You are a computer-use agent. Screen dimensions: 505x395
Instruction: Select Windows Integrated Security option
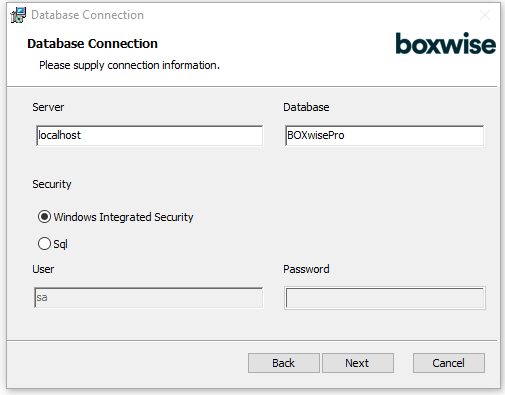[x=115, y=217]
